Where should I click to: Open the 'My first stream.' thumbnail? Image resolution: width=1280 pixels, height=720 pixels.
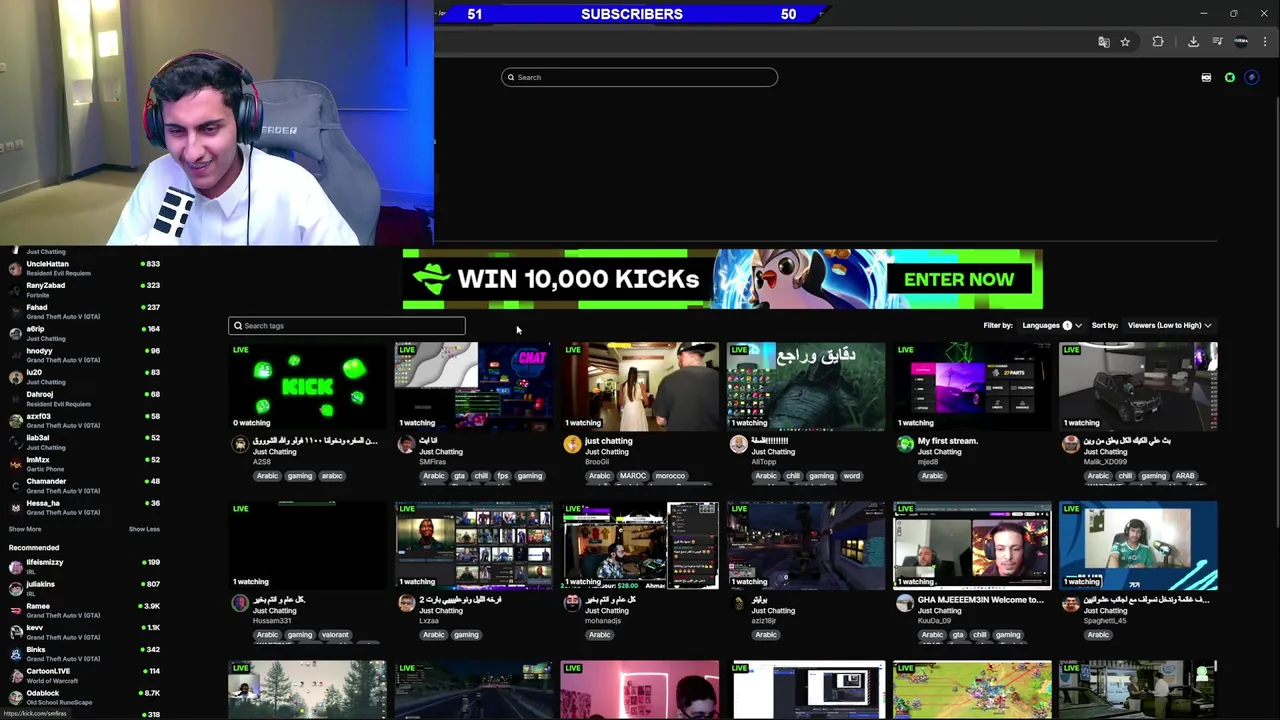972,387
